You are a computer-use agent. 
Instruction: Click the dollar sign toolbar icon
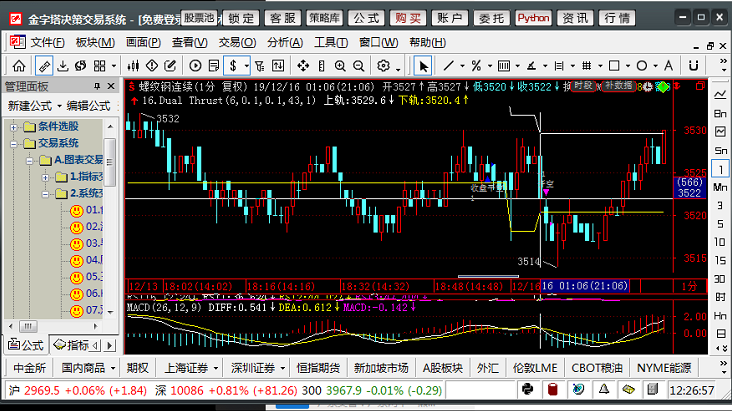pos(233,65)
